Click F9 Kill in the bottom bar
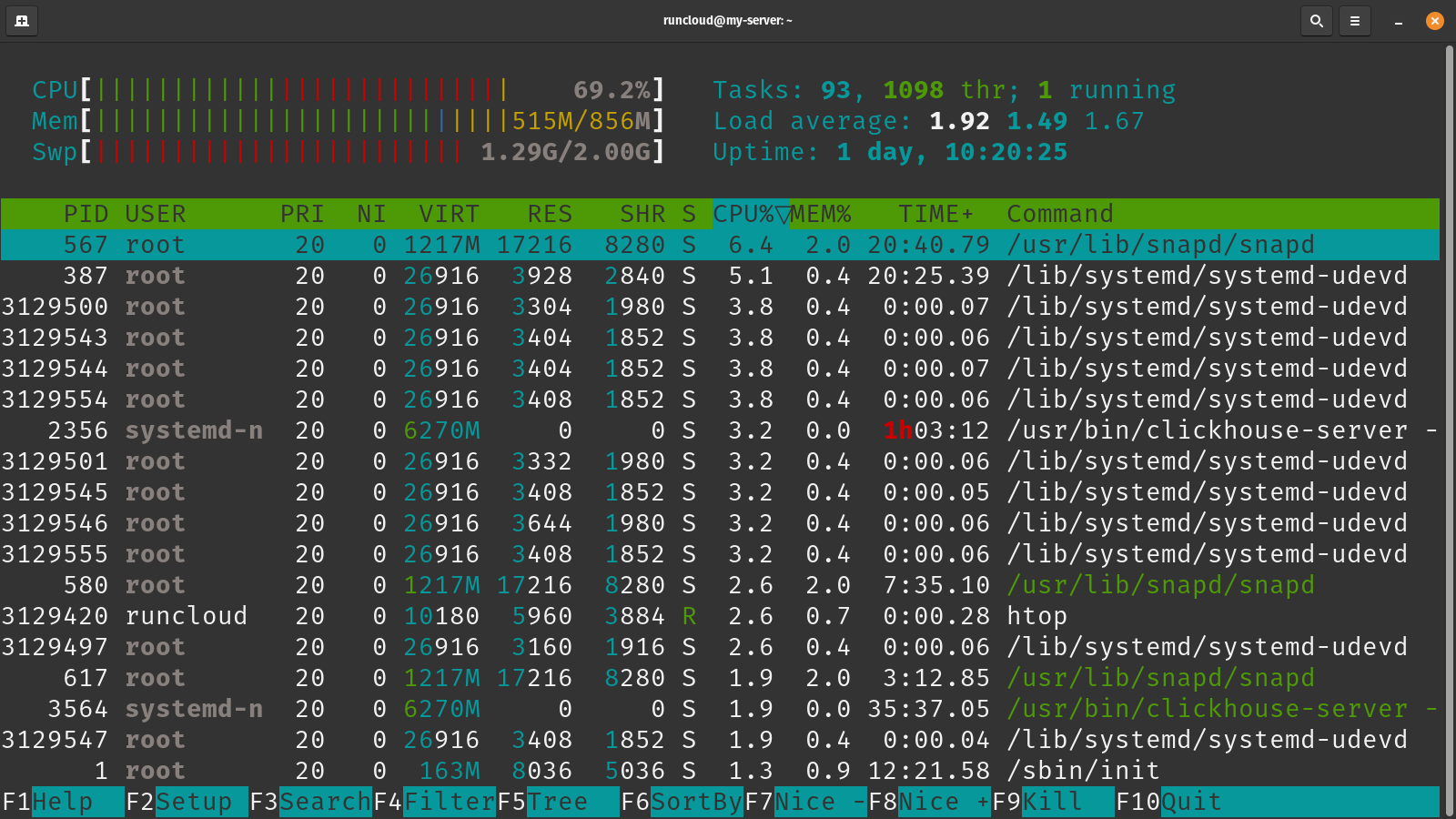 click(1052, 802)
